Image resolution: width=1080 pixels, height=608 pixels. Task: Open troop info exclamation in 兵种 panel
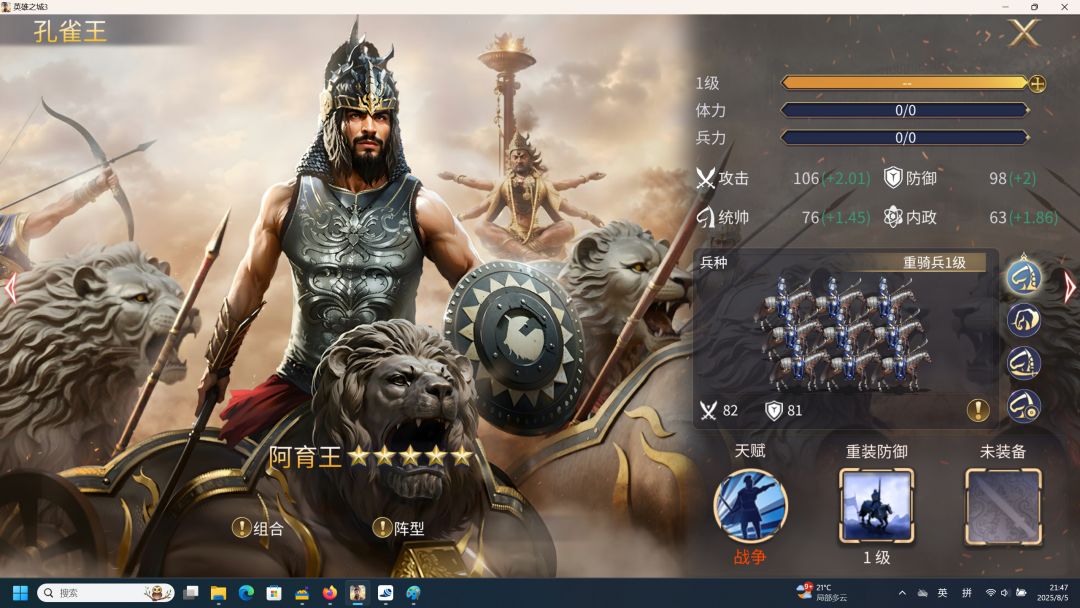977,410
